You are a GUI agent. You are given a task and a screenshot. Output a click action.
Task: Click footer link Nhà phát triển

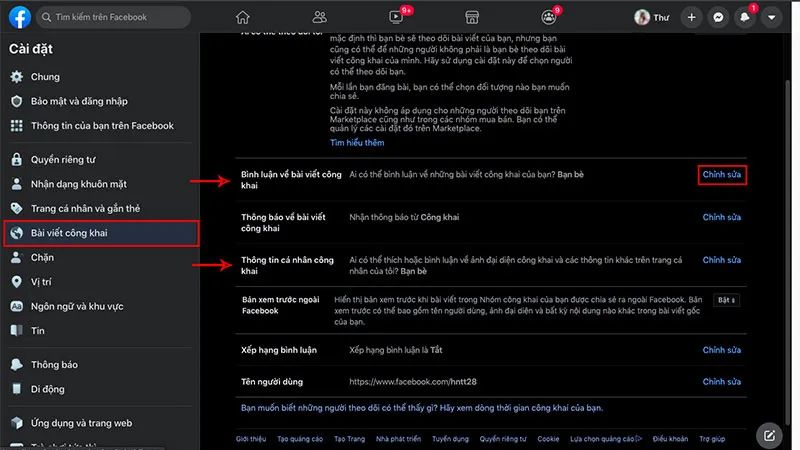pyautogui.click(x=398, y=439)
